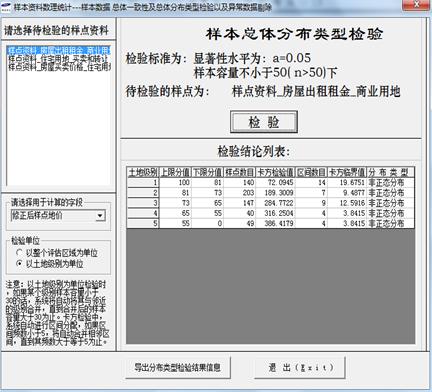Click chi-square value cell 284.7722

click(276, 203)
